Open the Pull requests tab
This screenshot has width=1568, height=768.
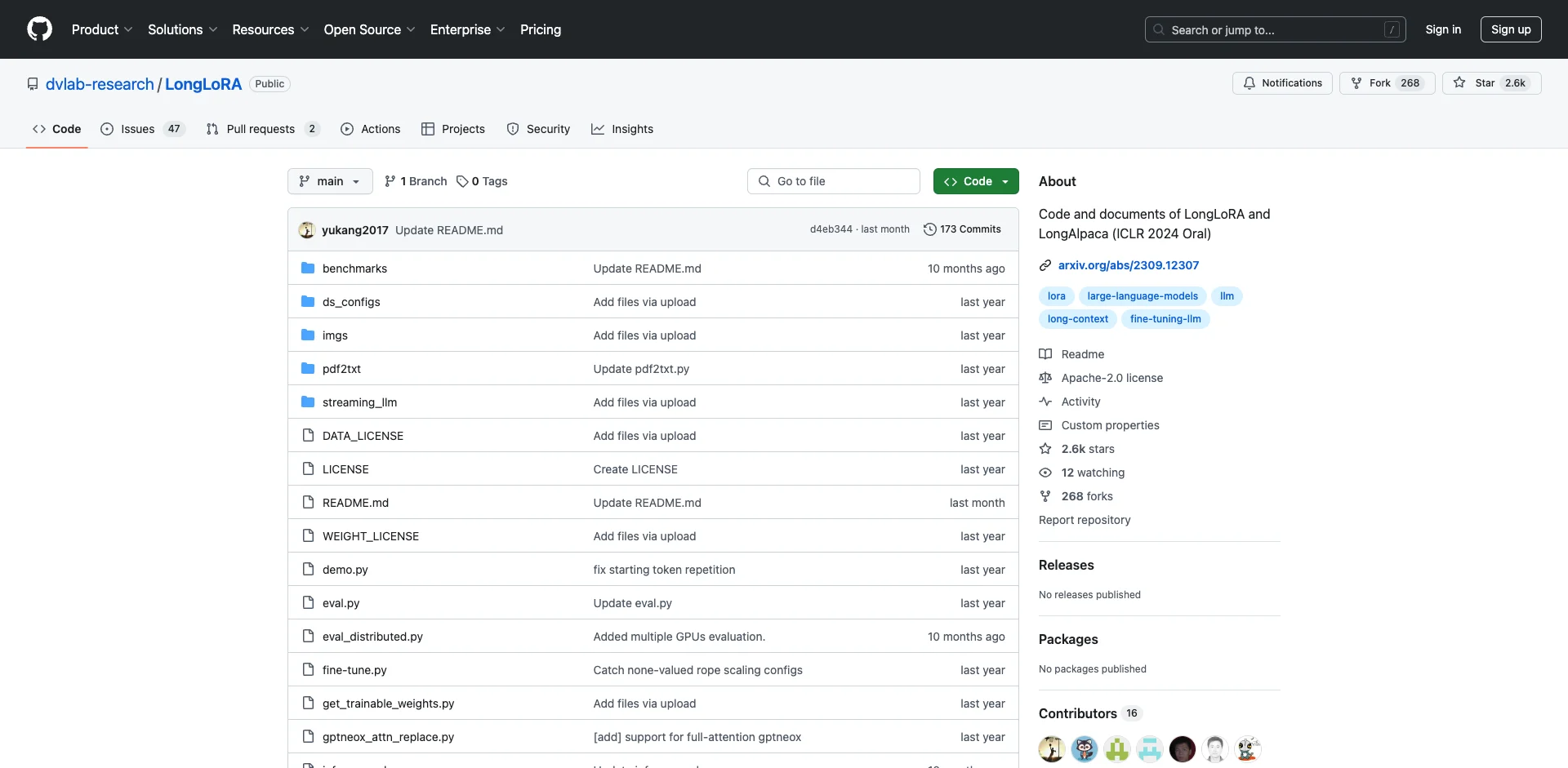[262, 129]
